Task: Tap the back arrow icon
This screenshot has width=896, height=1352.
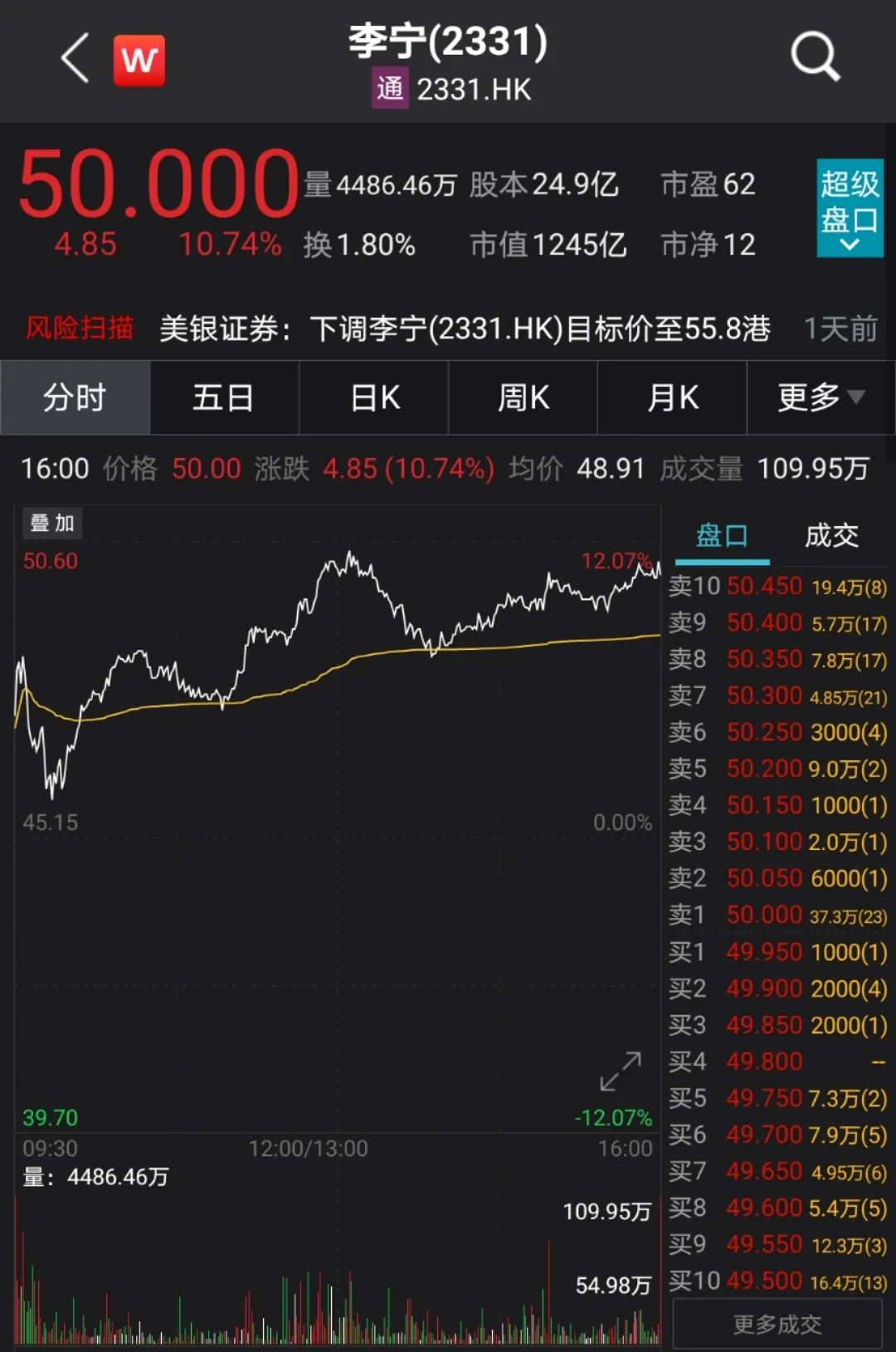Action: click(75, 59)
